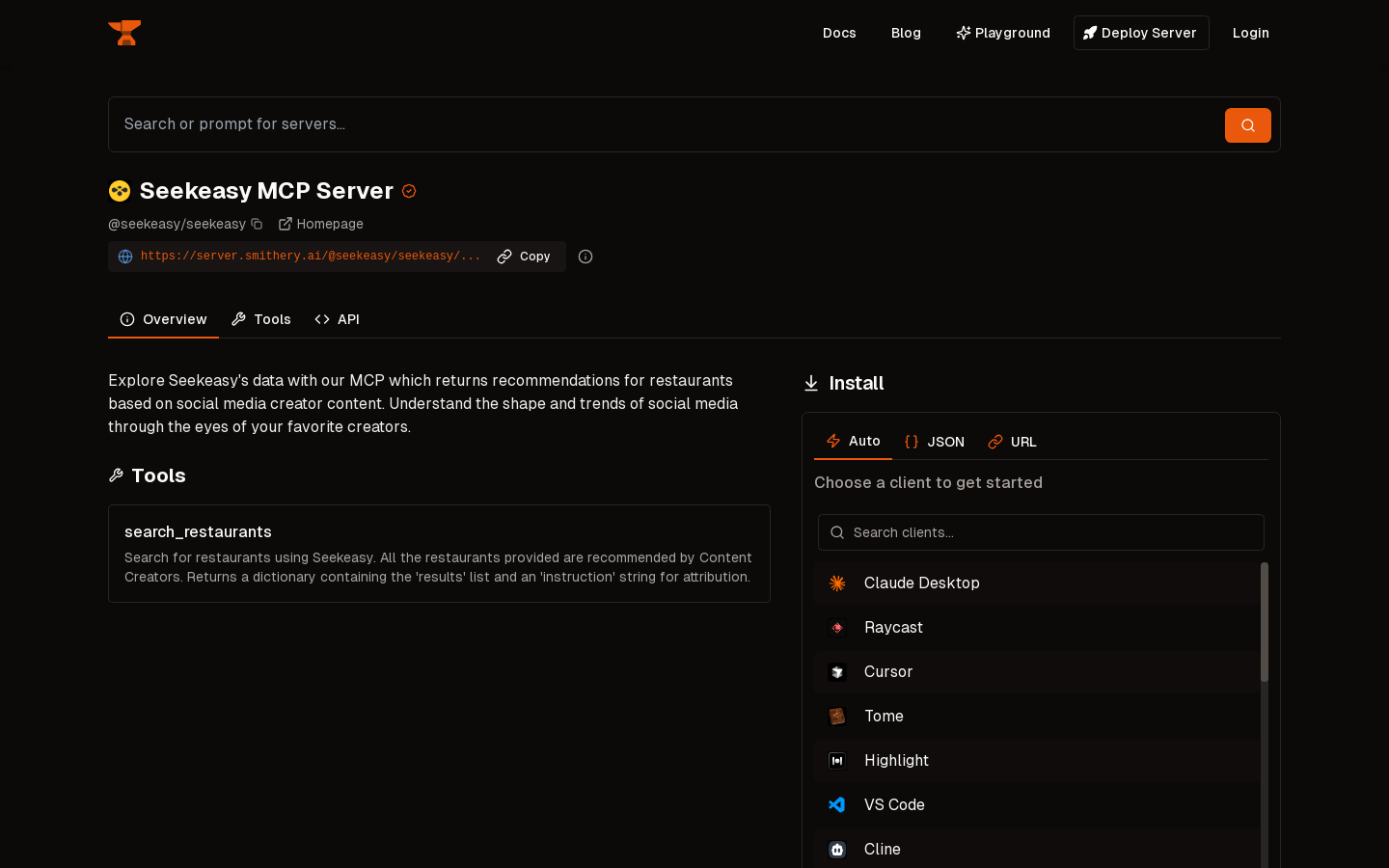Copy the server URL
1389x868 pixels.
click(524, 257)
